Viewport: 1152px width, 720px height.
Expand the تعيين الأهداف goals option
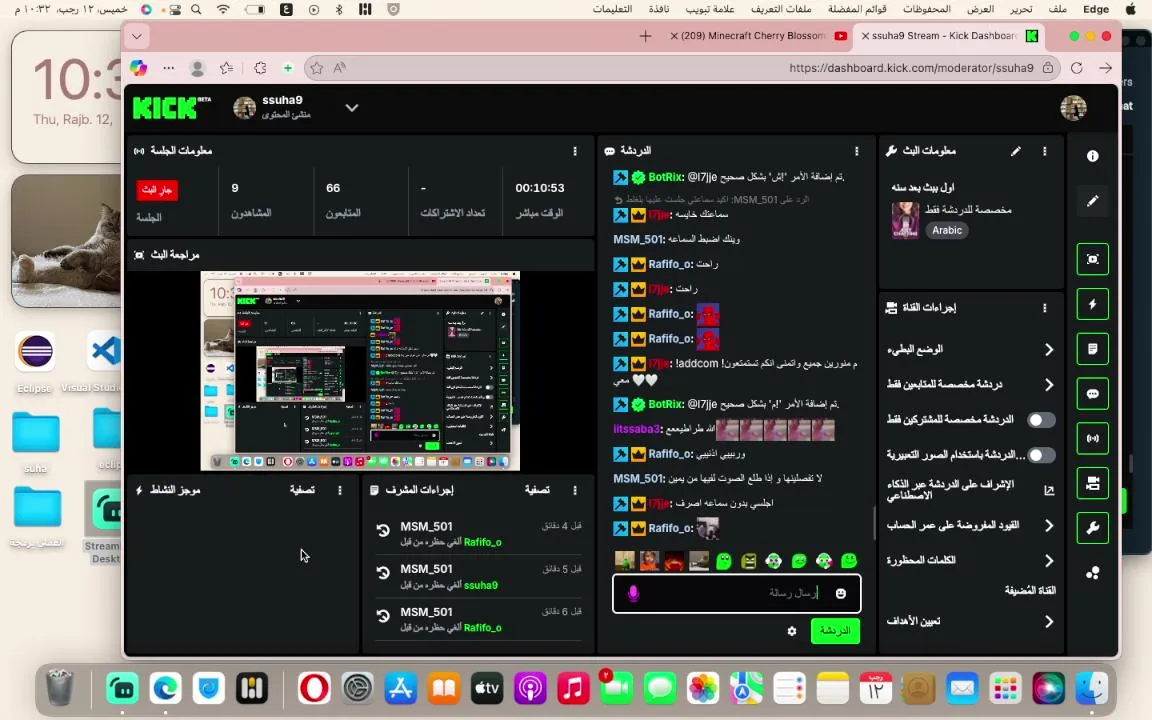tap(1048, 622)
